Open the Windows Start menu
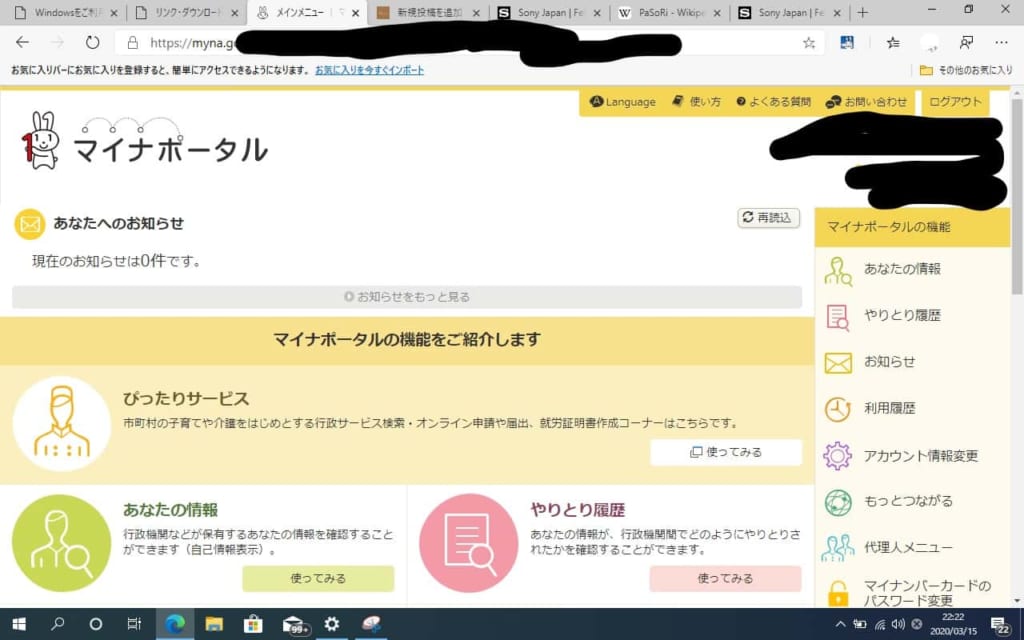The height and width of the screenshot is (640, 1024). point(19,624)
